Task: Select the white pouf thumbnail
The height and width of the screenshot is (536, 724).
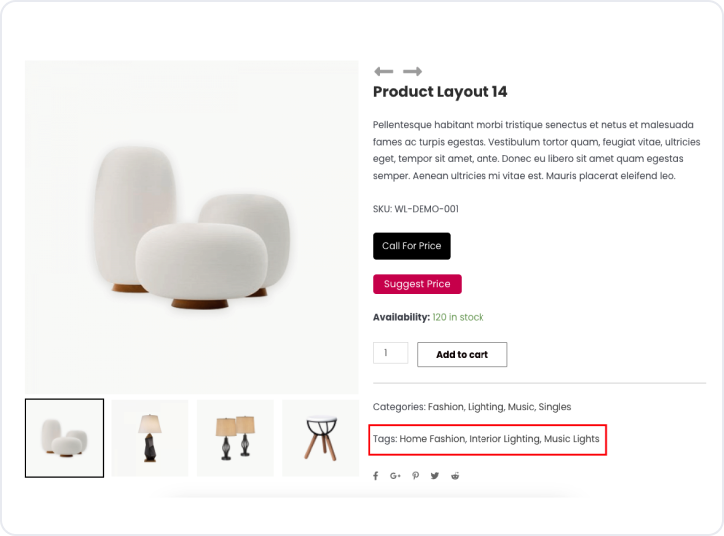Action: [x=64, y=438]
